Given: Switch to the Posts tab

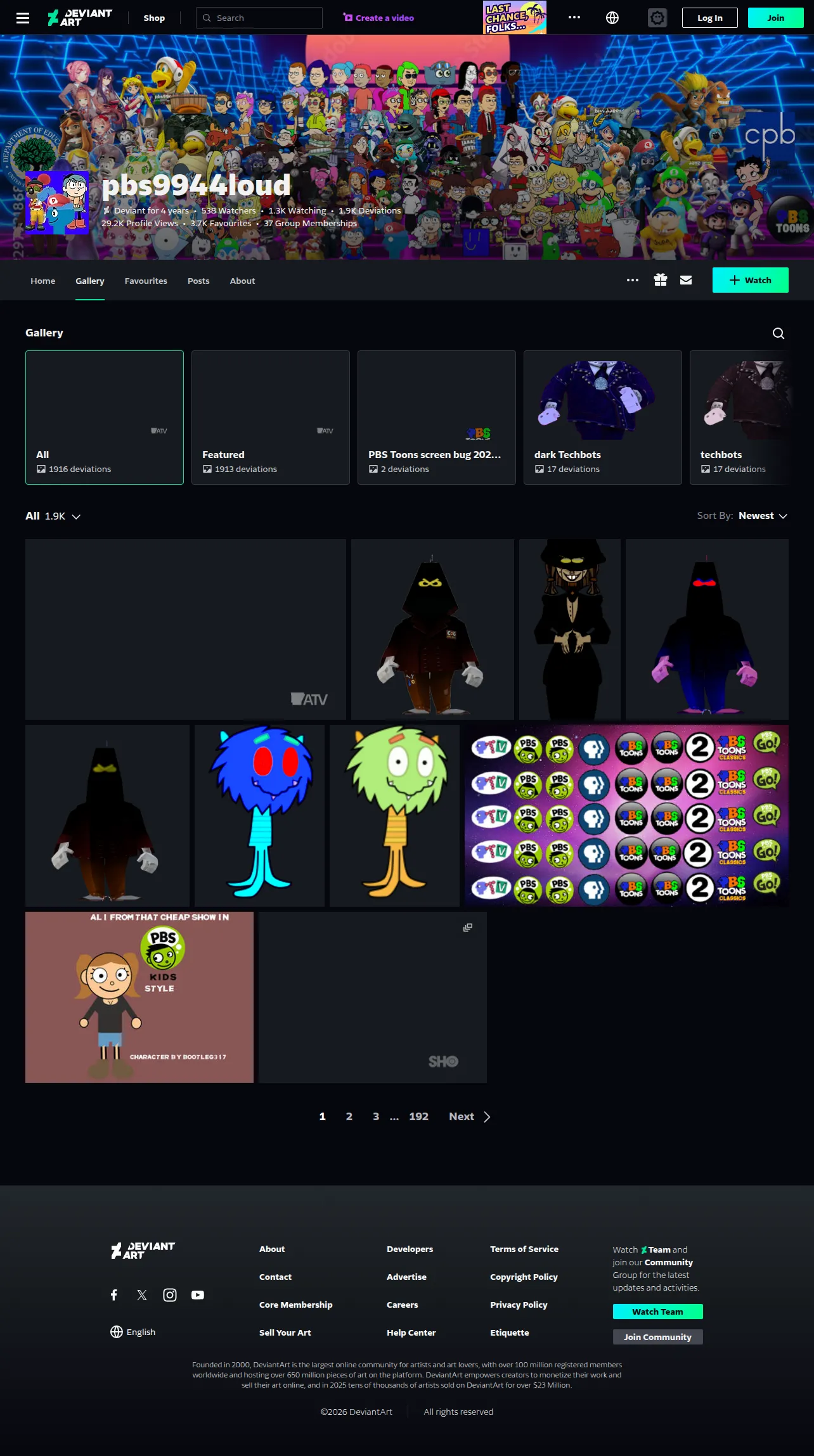Looking at the screenshot, I should pyautogui.click(x=198, y=281).
